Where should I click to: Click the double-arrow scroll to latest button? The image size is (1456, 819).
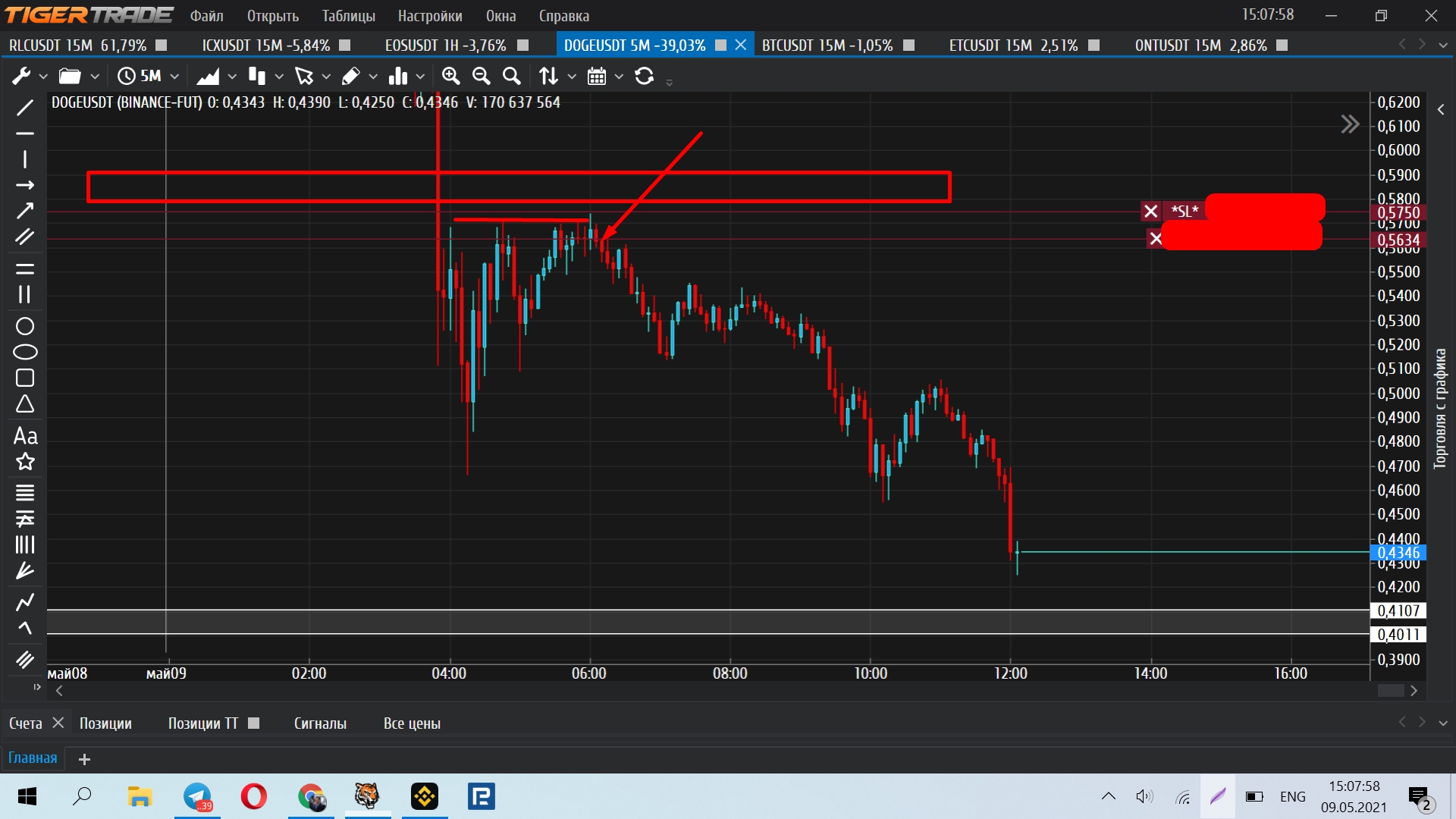tap(1350, 124)
